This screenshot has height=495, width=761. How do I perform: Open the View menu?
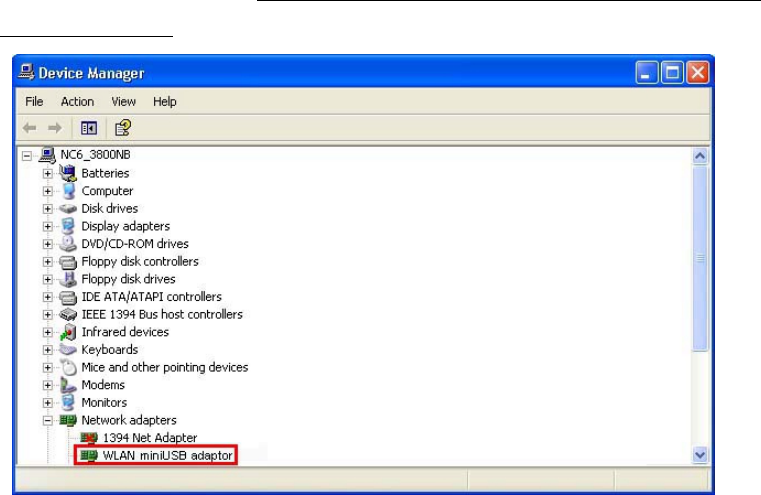(x=123, y=101)
